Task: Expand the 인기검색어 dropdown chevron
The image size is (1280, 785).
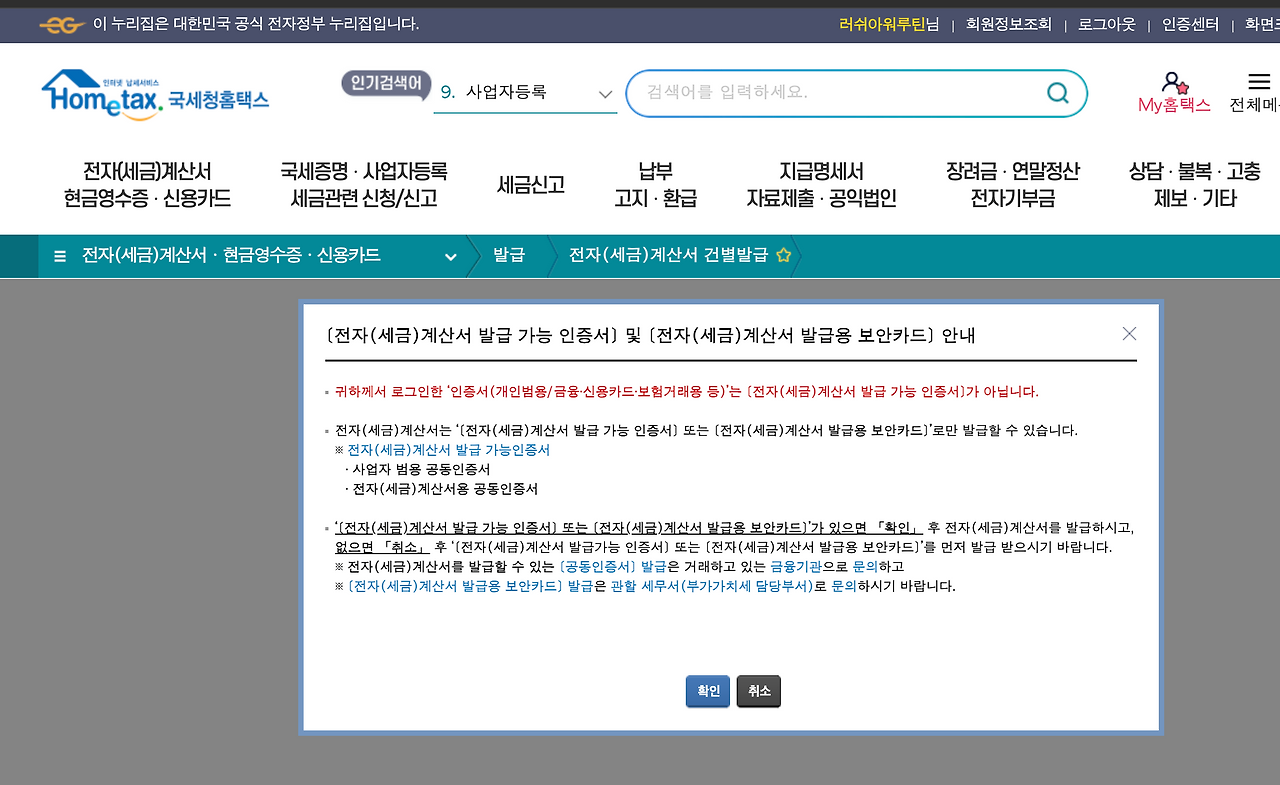Action: pos(604,93)
